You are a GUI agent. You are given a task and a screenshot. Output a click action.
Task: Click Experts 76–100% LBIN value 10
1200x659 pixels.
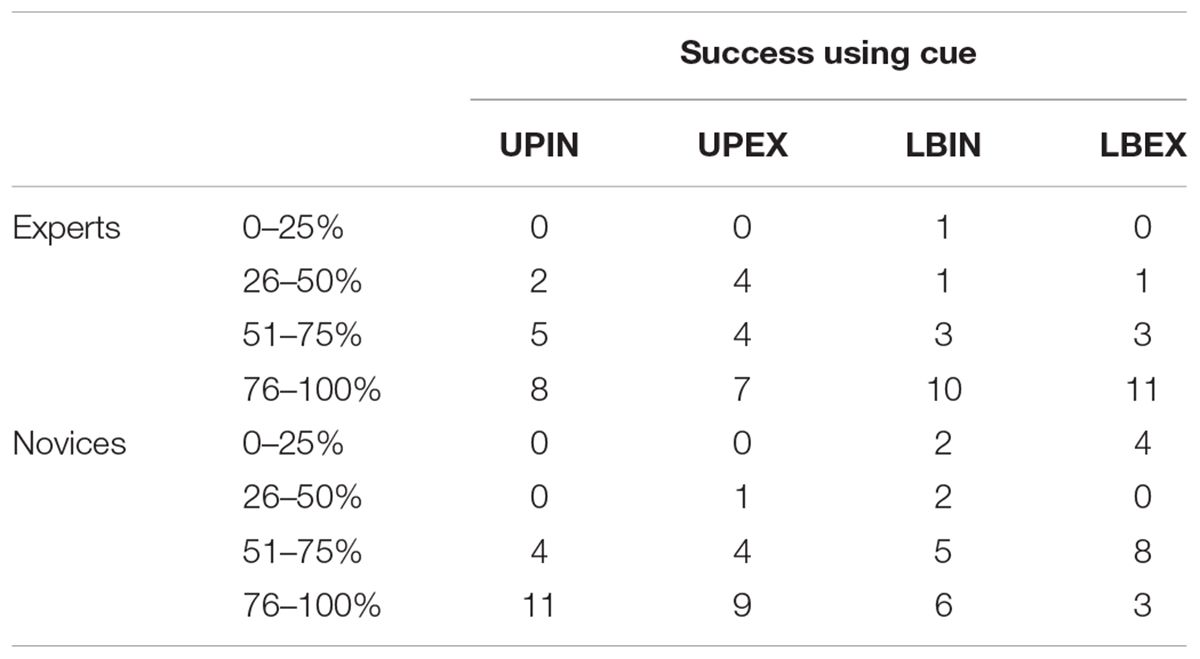(941, 390)
